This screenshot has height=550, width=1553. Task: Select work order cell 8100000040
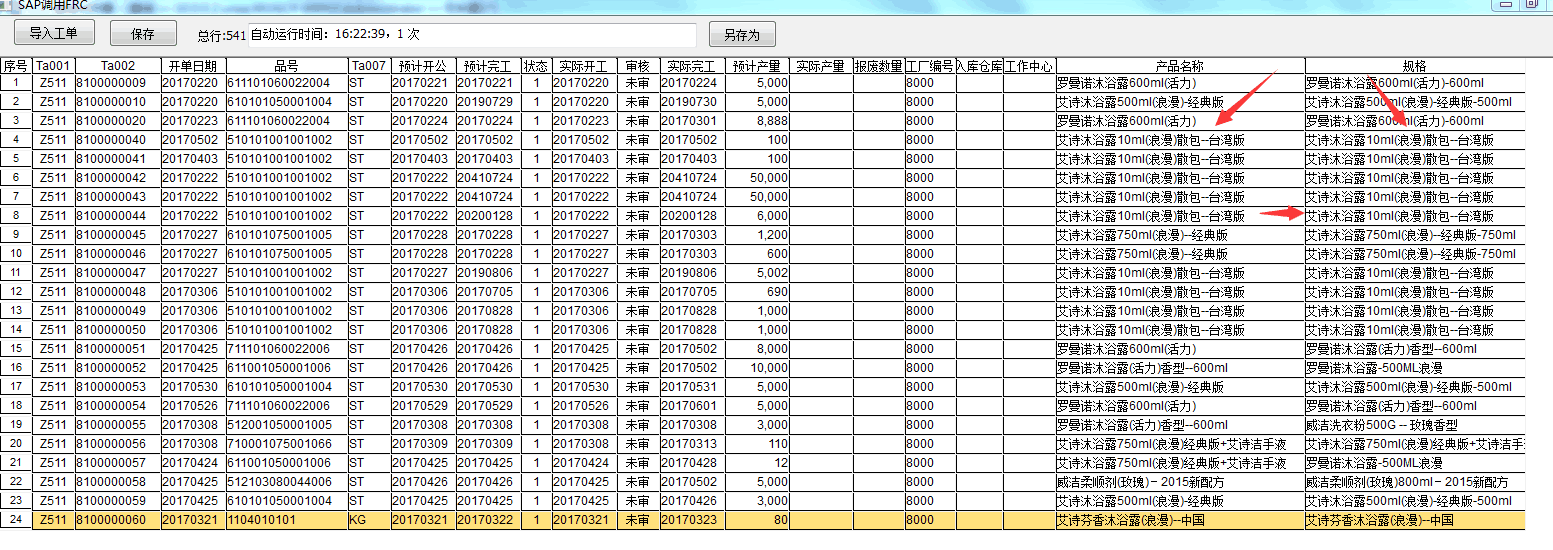tap(118, 140)
